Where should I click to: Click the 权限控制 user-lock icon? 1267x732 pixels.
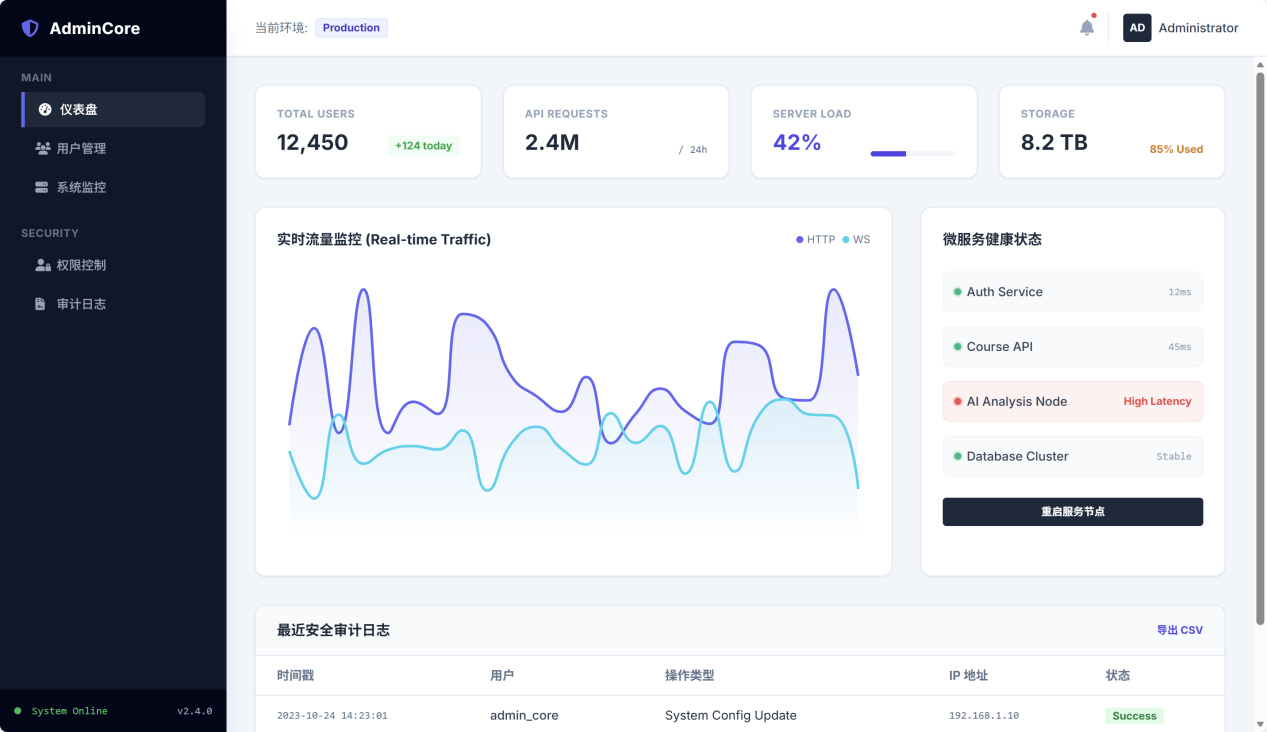(x=42, y=265)
